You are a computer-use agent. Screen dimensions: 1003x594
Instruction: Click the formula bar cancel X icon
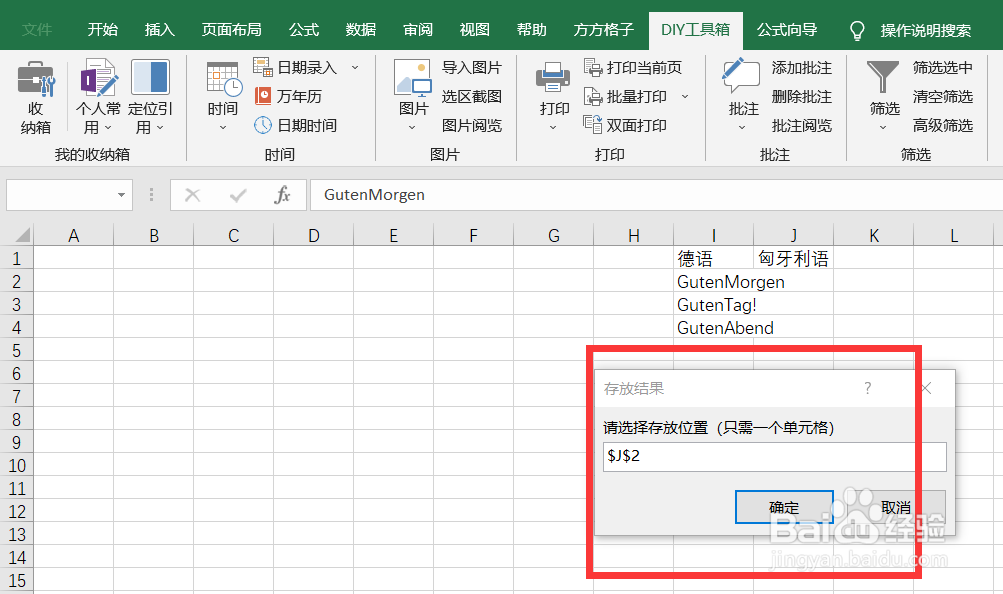(193, 195)
